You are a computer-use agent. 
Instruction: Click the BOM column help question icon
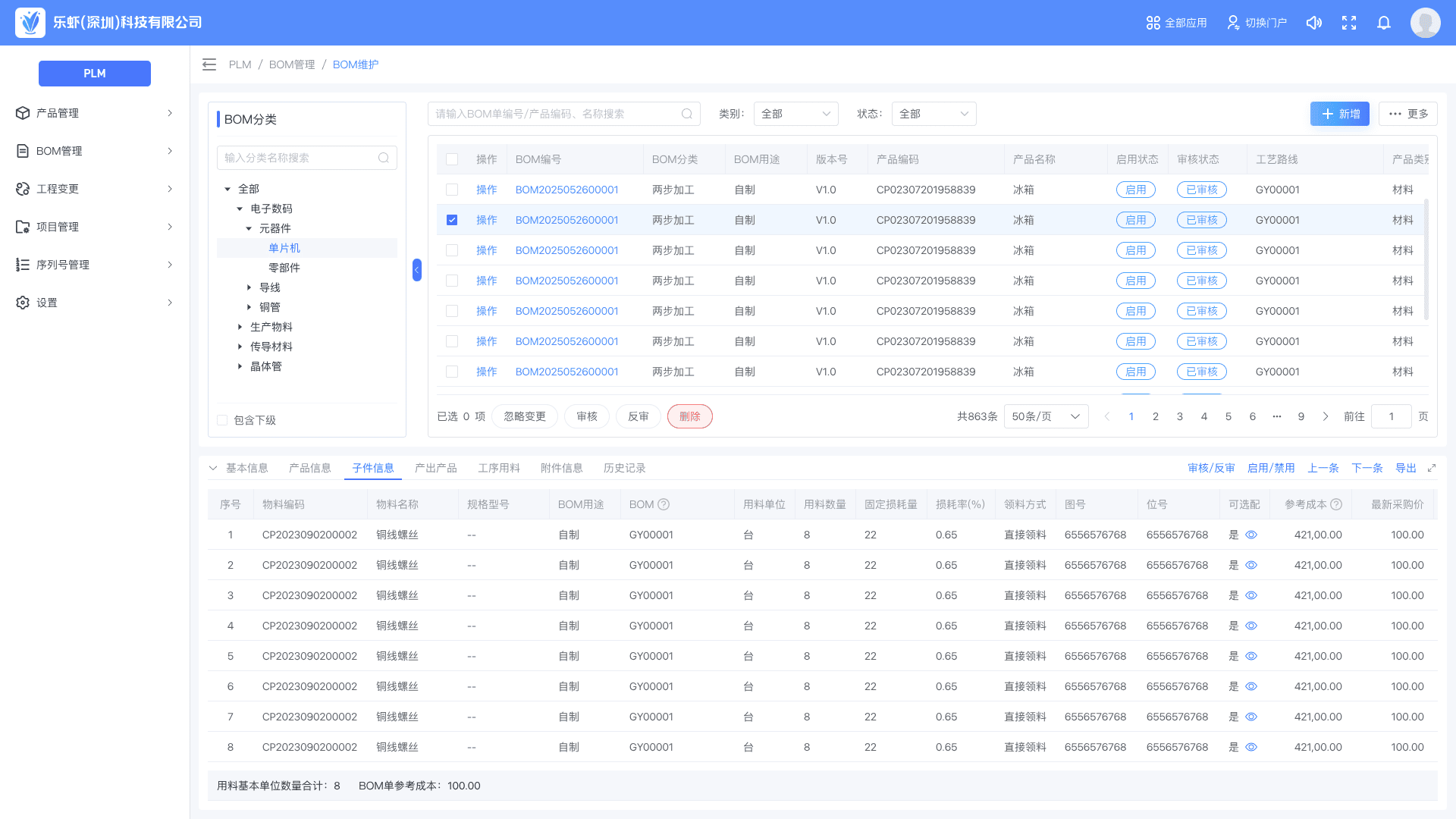[x=664, y=504]
